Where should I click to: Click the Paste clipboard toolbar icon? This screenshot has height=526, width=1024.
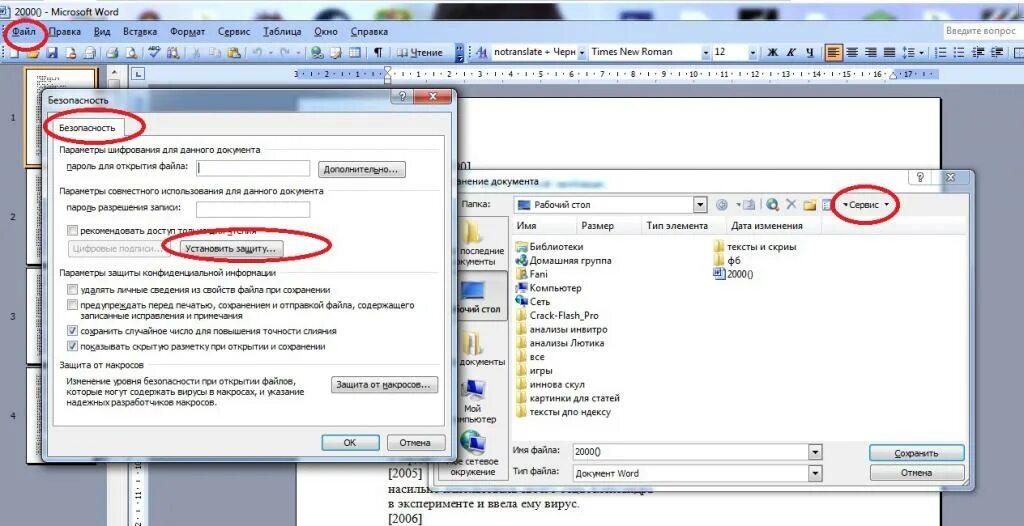tap(234, 53)
